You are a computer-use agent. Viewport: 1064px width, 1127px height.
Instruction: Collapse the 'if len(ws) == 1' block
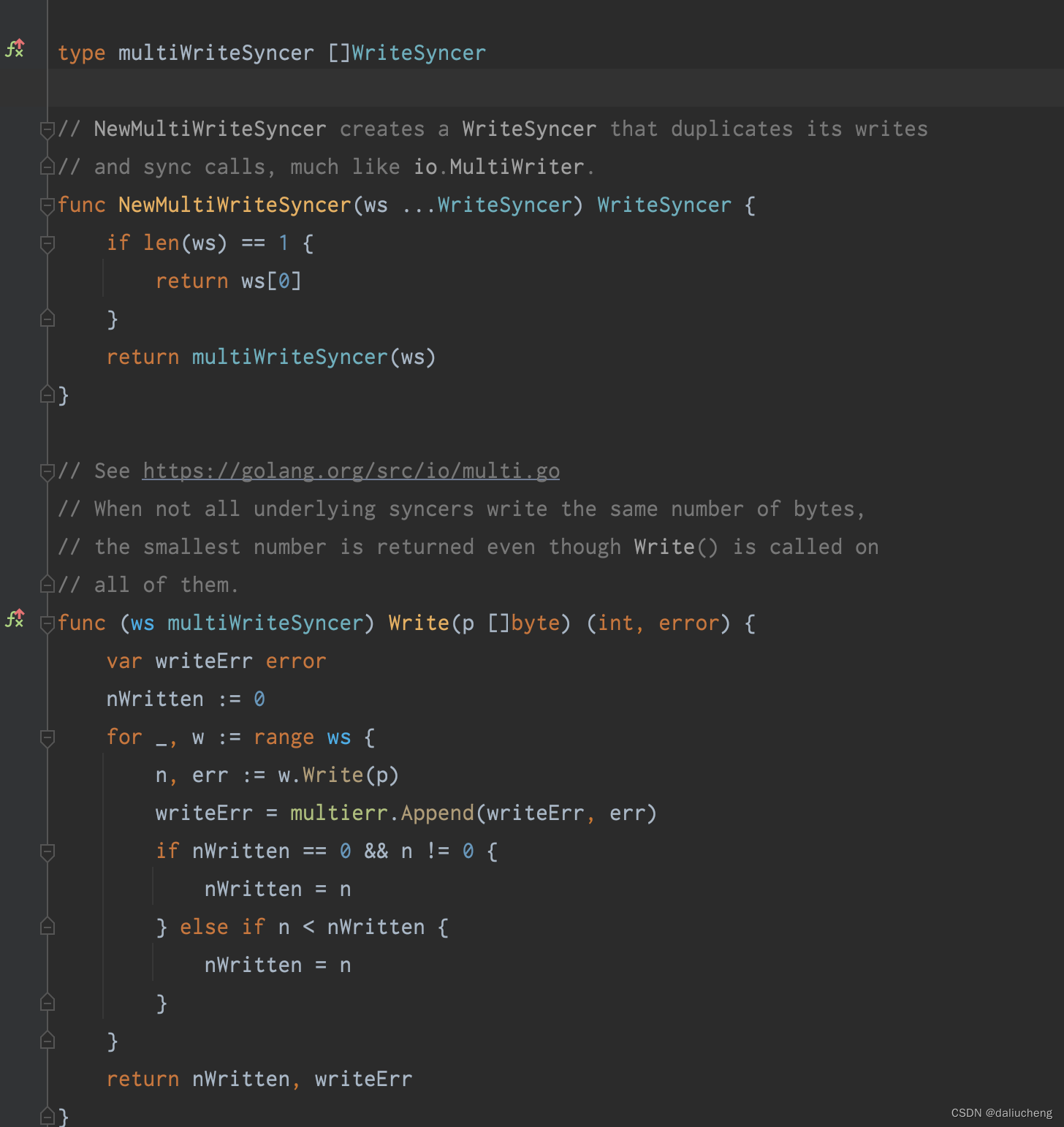[x=47, y=243]
